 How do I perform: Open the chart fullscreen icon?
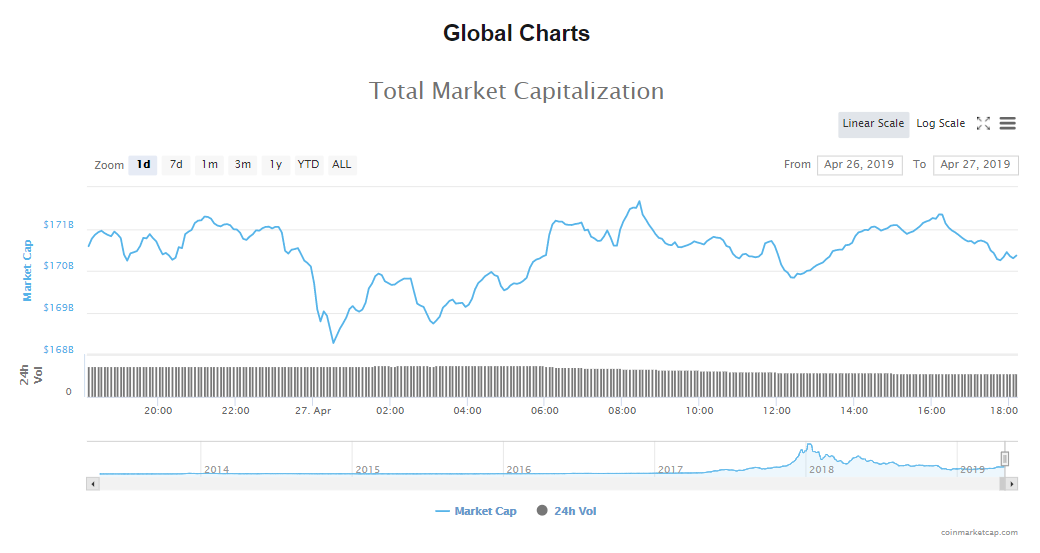pos(983,123)
